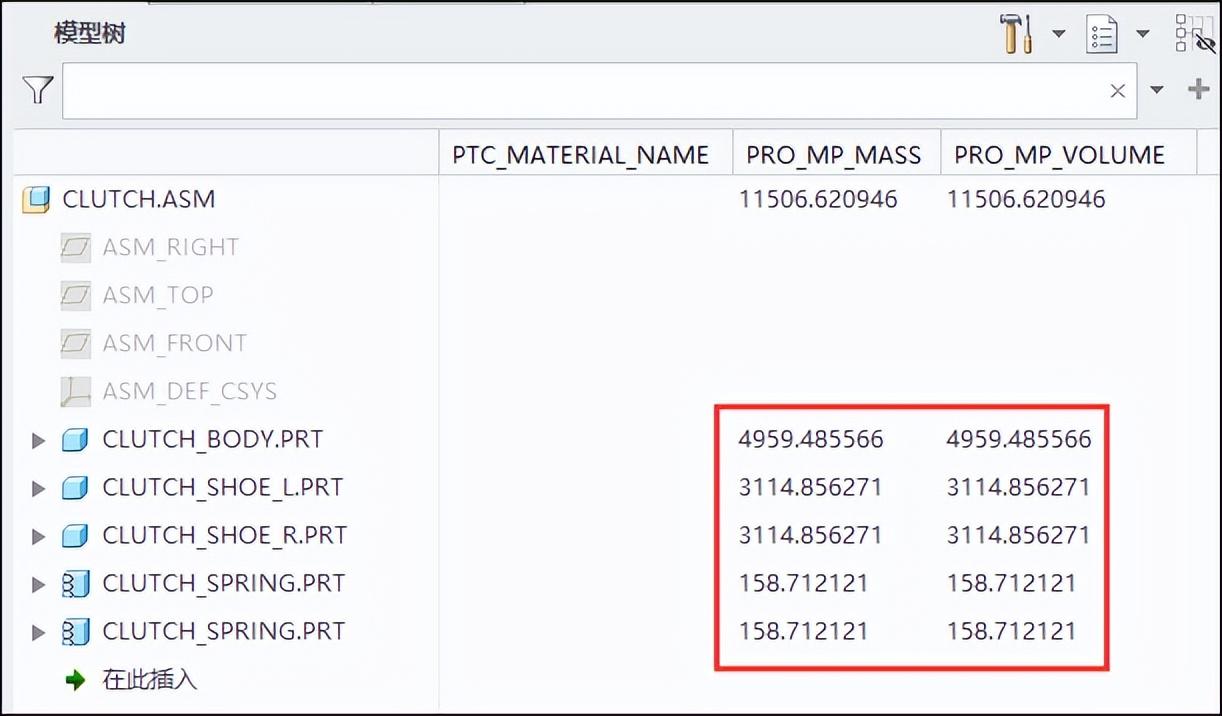Toggle the show/hide tree items icon

click(x=1194, y=34)
